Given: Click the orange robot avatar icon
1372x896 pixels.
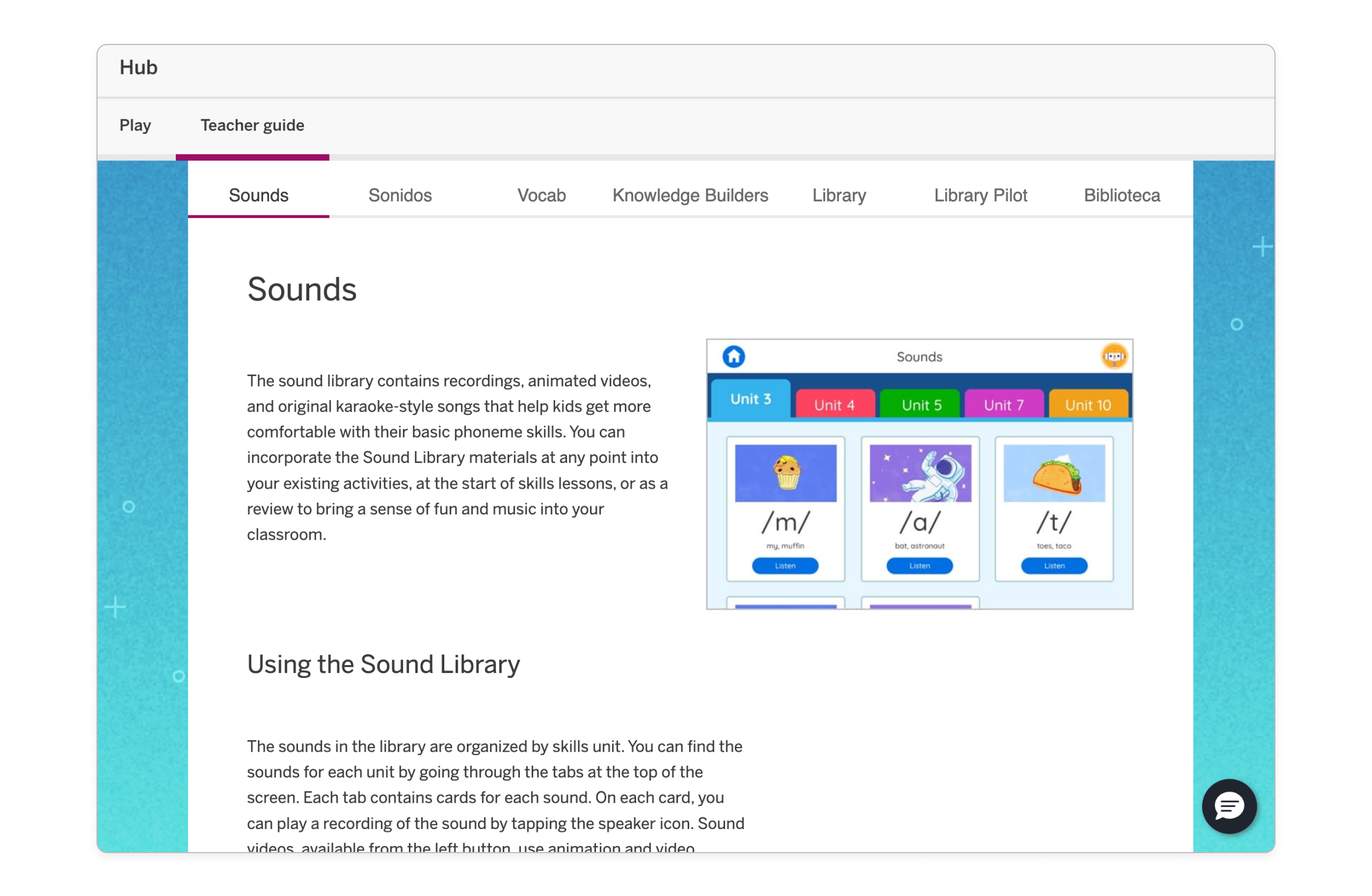Looking at the screenshot, I should click(1114, 356).
